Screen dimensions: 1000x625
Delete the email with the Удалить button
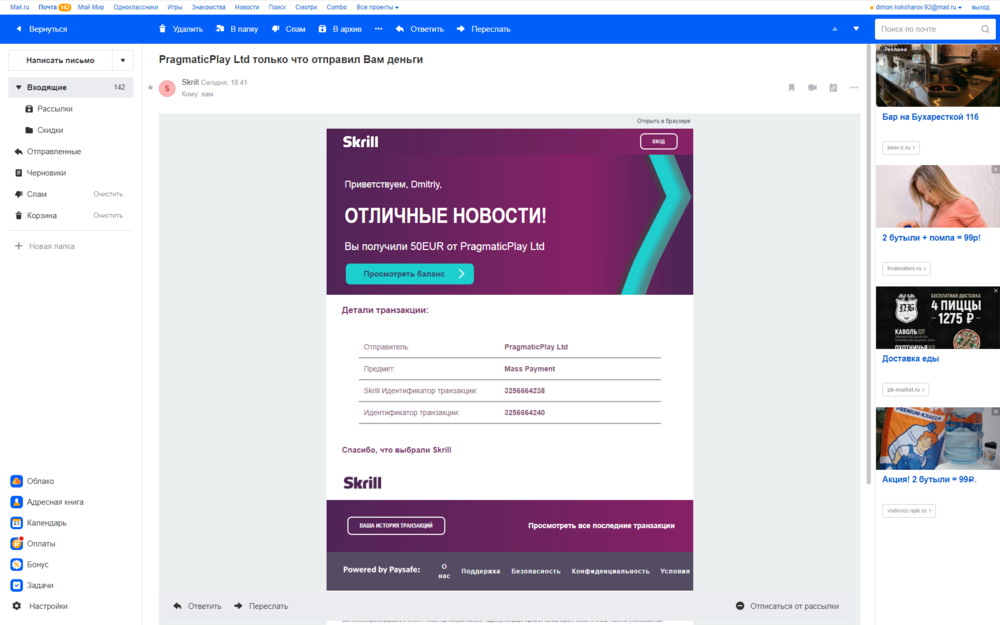click(180, 29)
